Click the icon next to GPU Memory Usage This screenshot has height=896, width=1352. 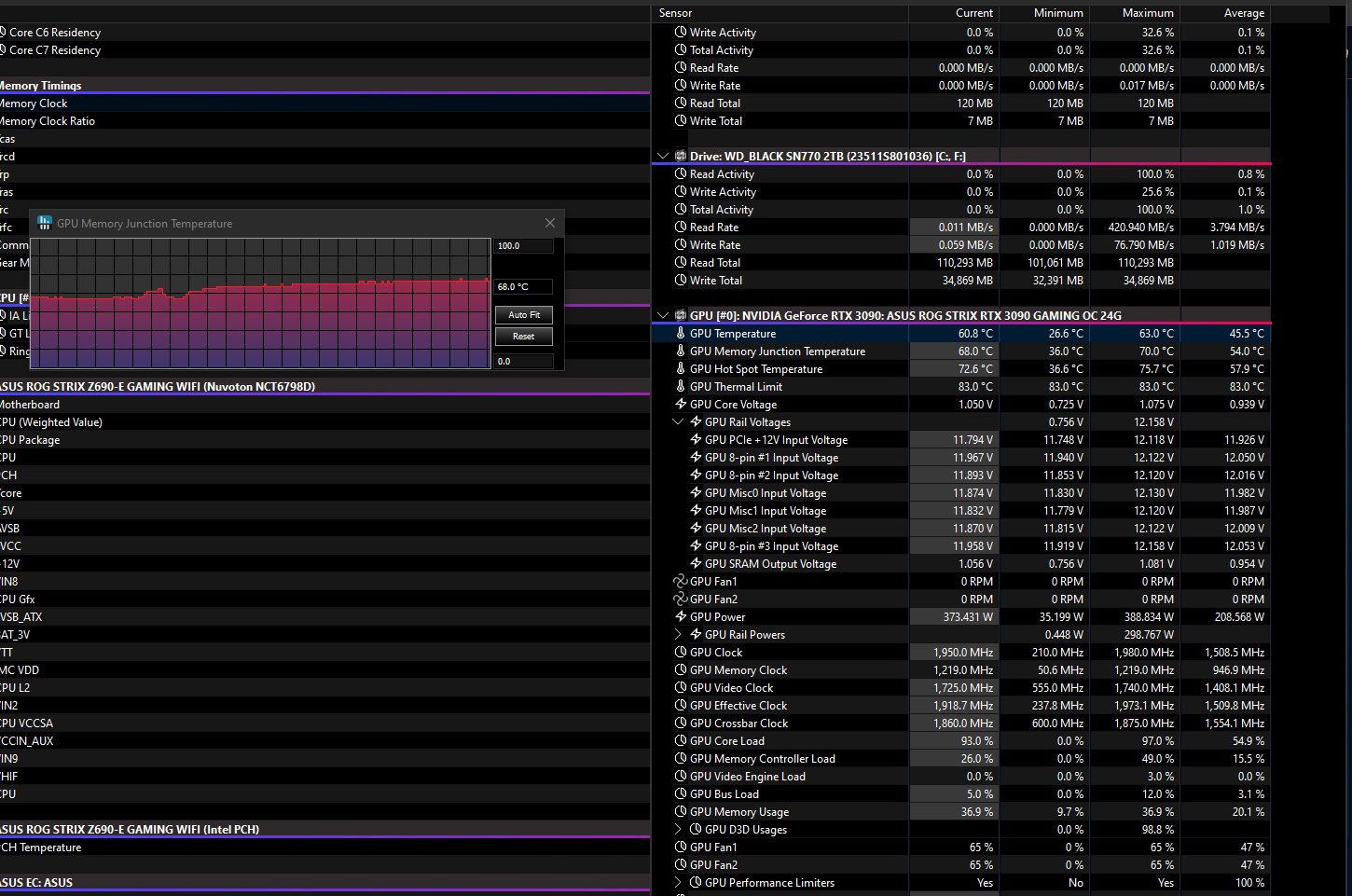pos(681,812)
